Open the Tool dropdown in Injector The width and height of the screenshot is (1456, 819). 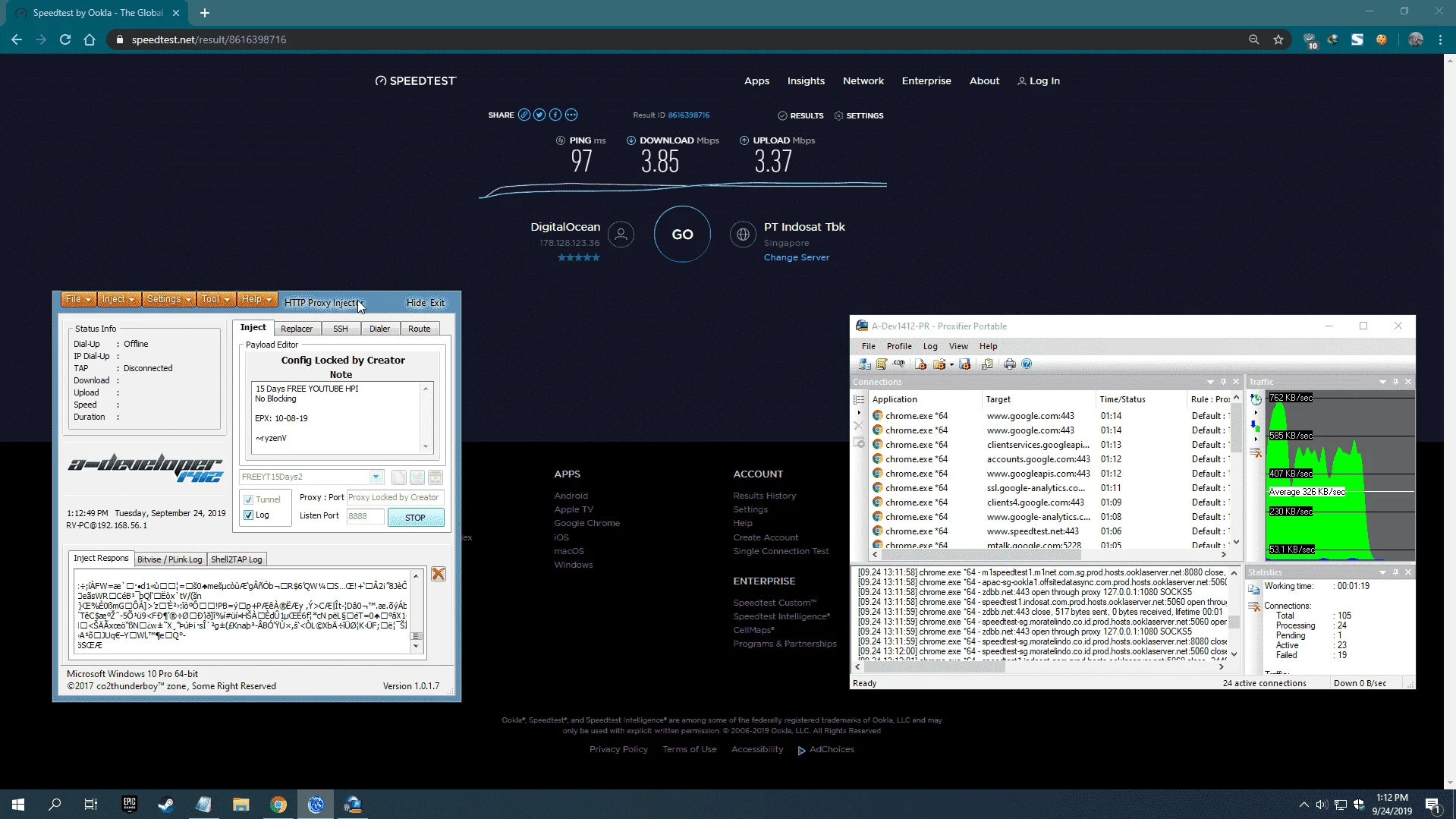(217, 299)
